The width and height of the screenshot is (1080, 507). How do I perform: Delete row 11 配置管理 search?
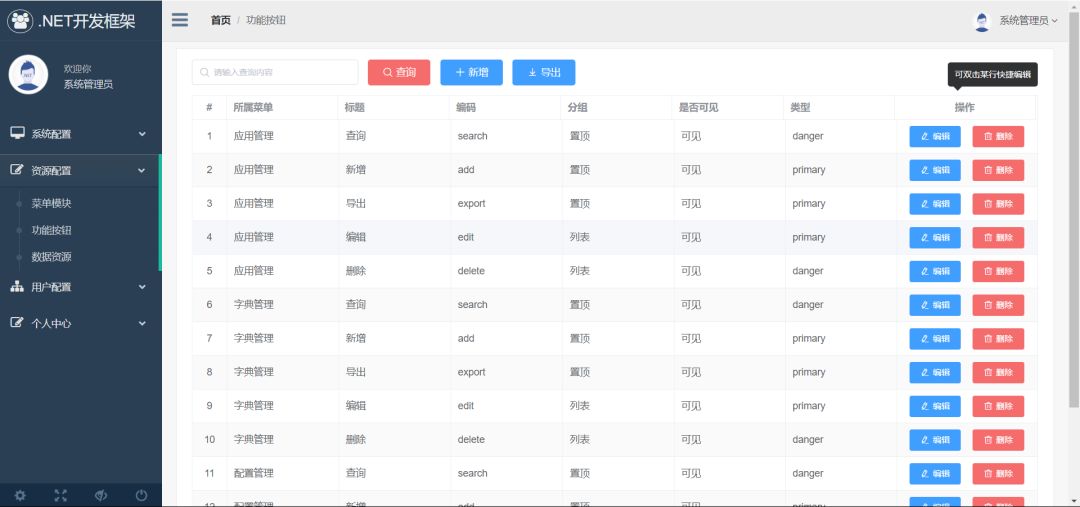pos(998,474)
